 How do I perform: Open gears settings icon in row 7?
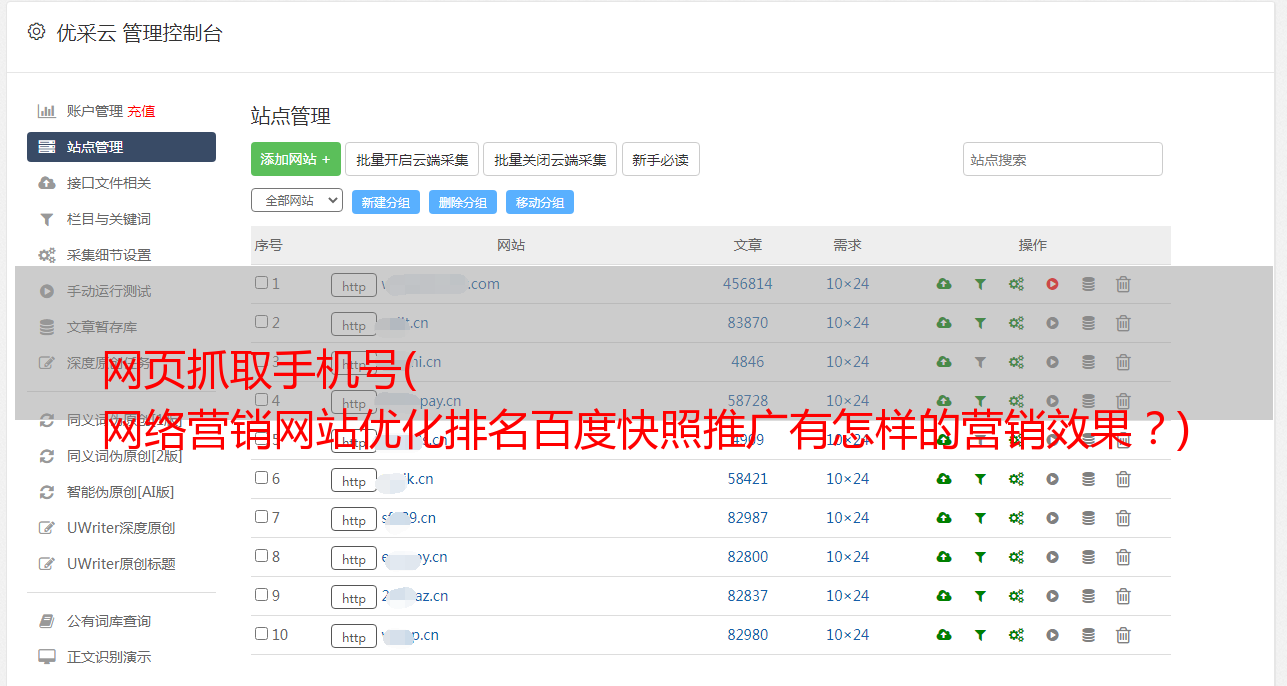click(1016, 518)
